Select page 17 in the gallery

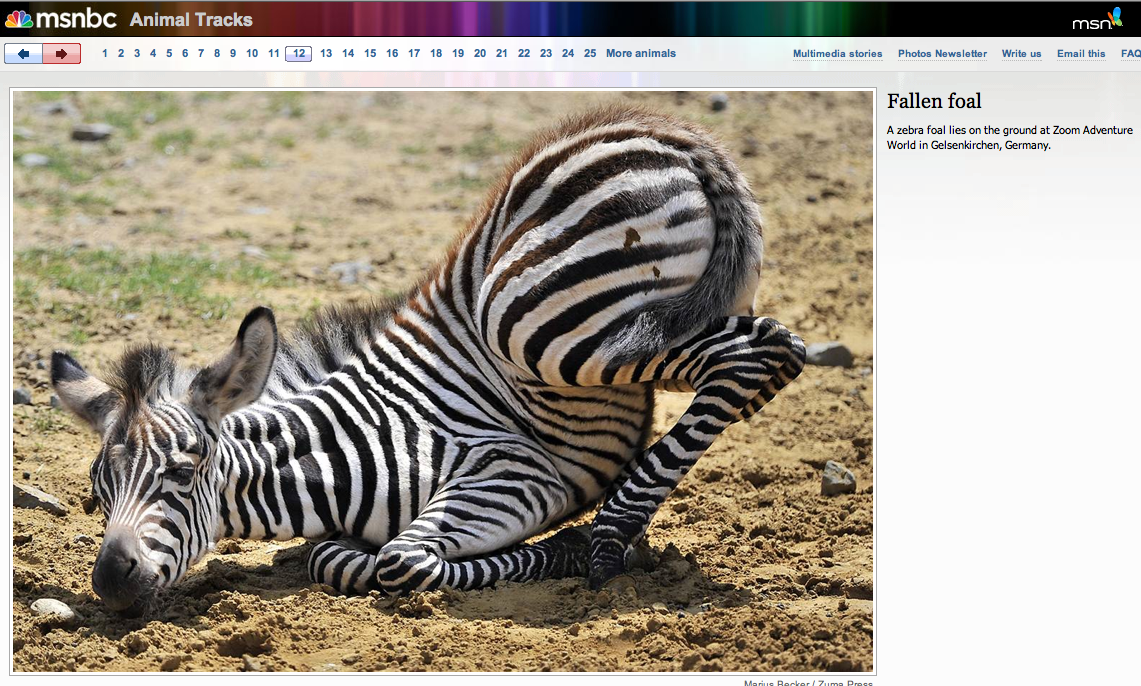tap(414, 54)
